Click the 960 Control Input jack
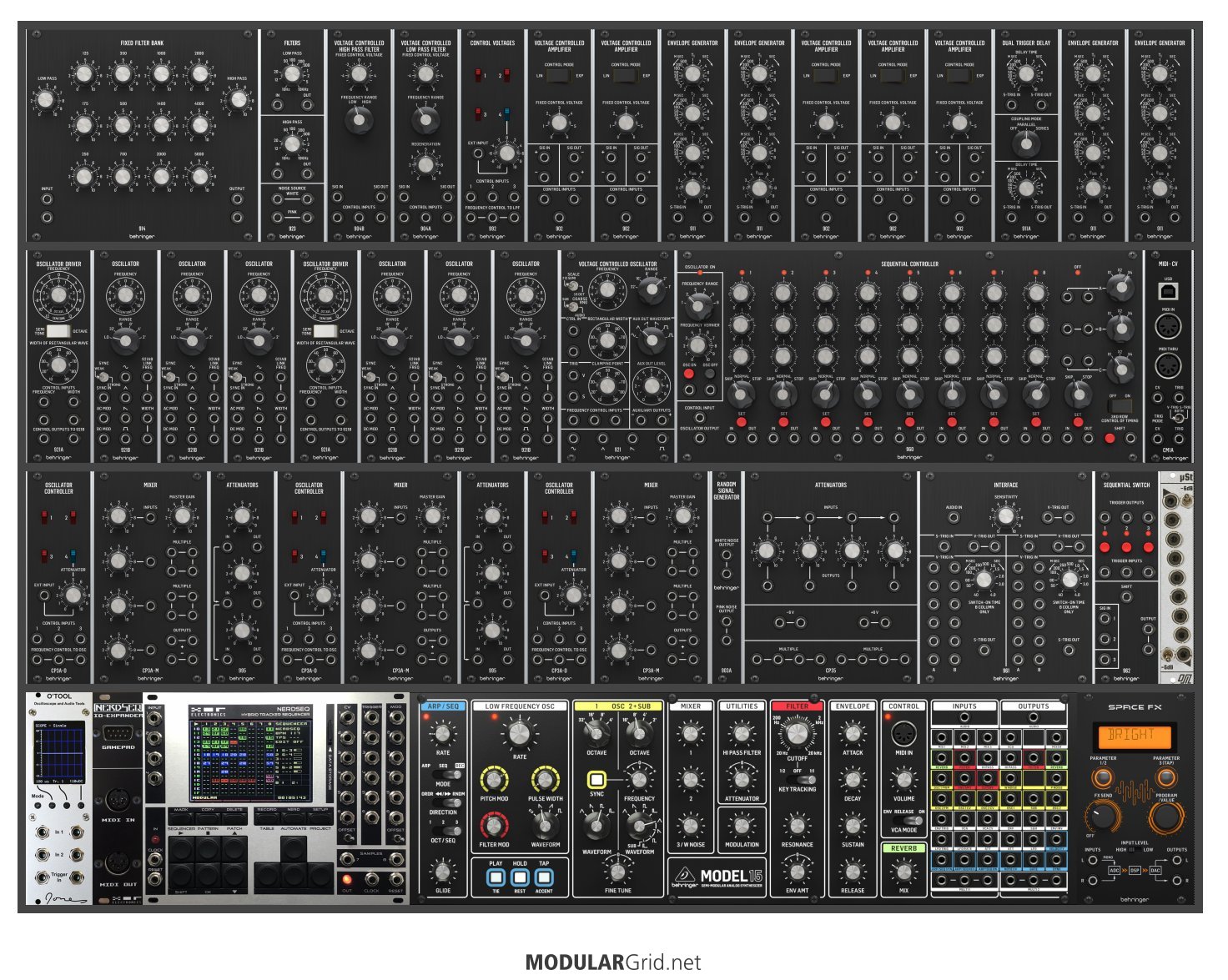Screen dimensions: 1228x980 point(699,418)
